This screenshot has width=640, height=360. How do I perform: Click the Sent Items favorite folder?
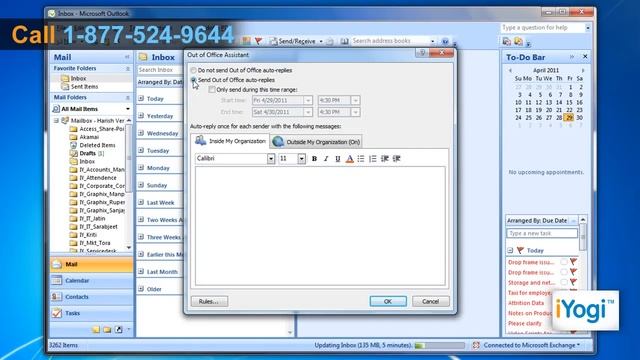[x=84, y=87]
